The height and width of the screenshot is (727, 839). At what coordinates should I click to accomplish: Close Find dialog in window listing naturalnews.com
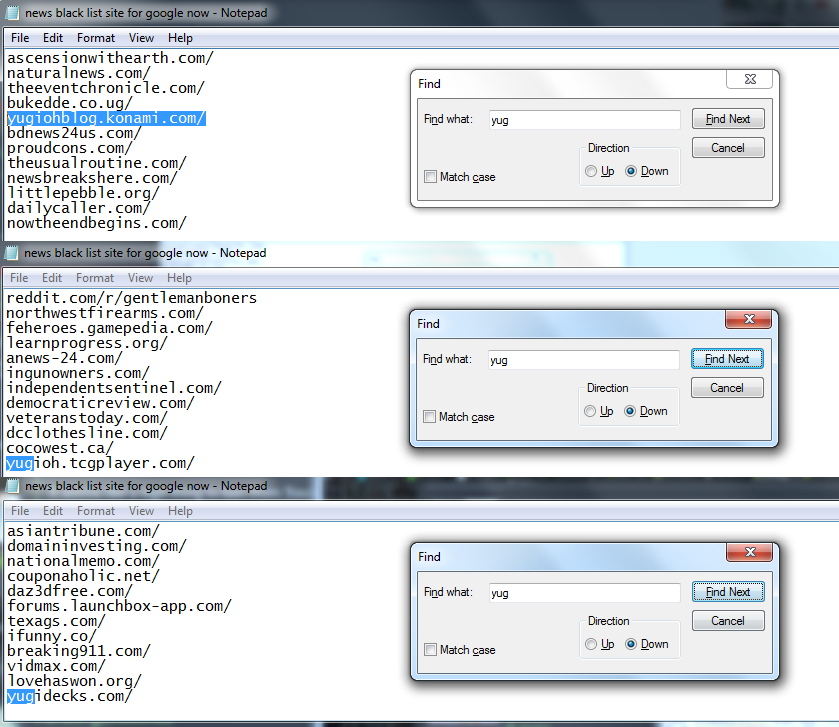750,79
